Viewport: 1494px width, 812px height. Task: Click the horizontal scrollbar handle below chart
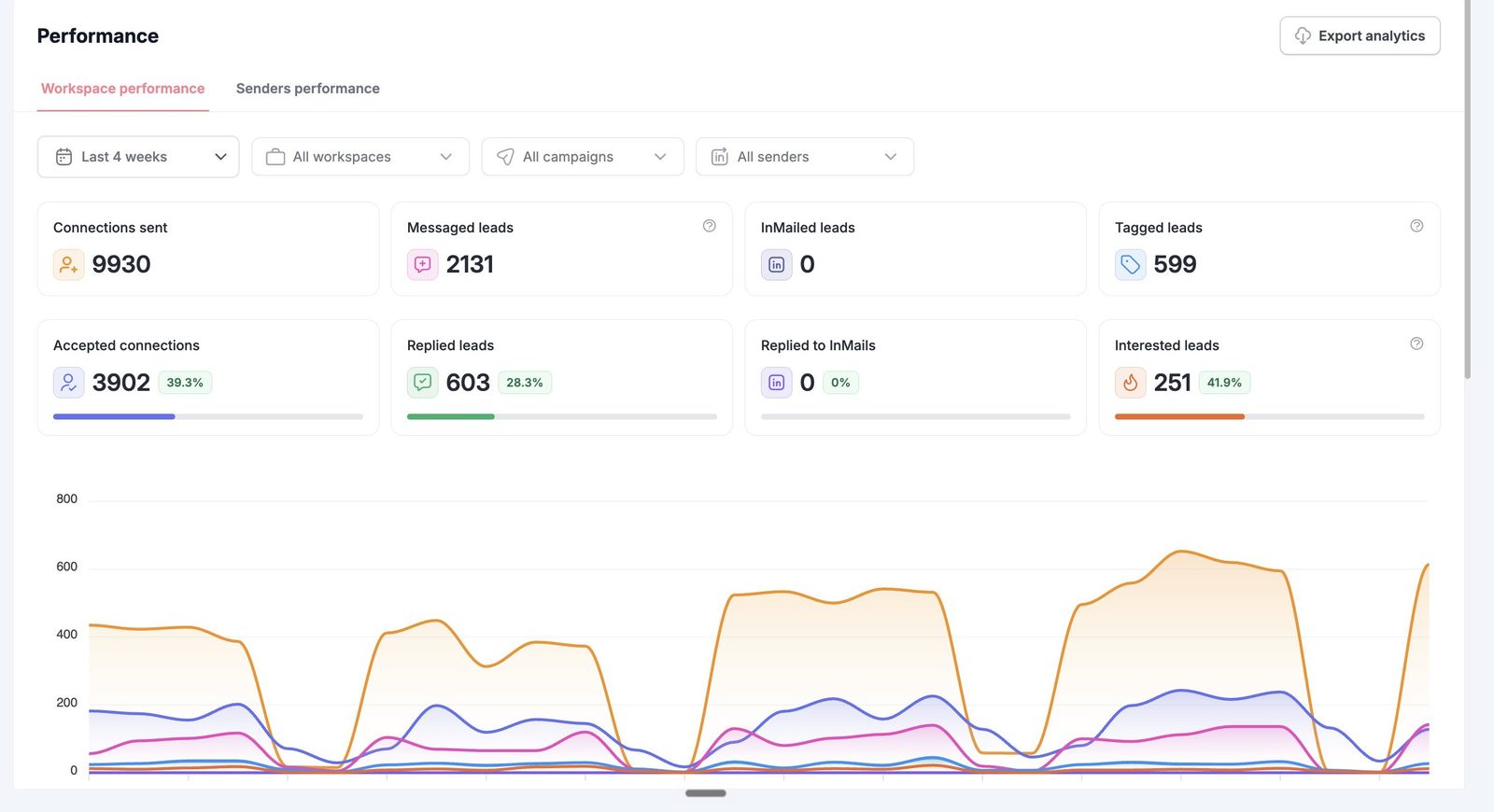click(x=706, y=793)
